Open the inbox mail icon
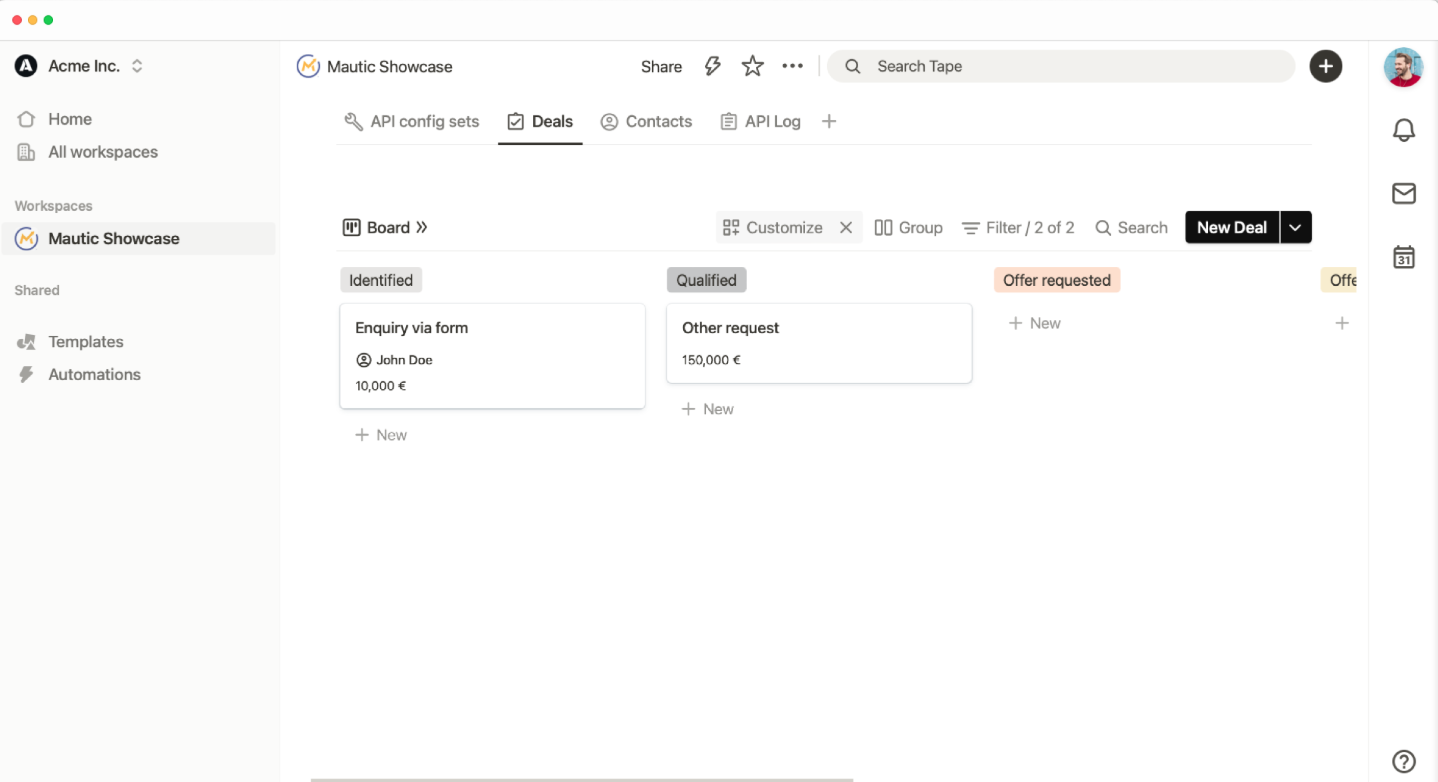This screenshot has width=1438, height=782. point(1404,194)
